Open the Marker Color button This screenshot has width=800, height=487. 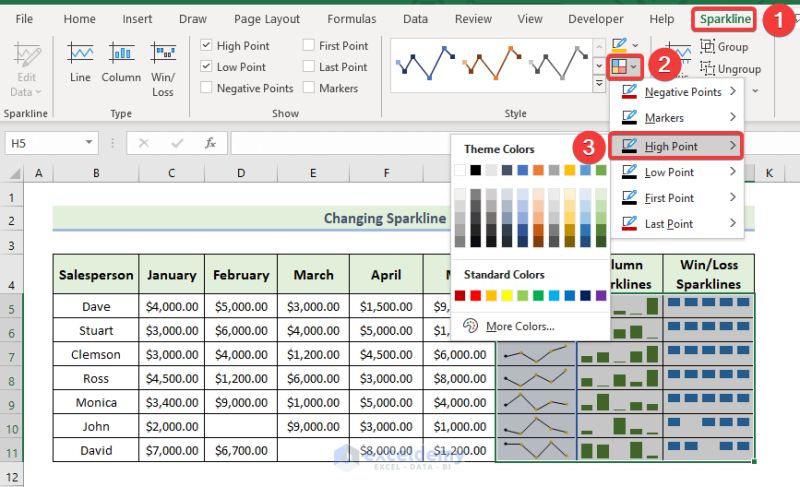624,66
